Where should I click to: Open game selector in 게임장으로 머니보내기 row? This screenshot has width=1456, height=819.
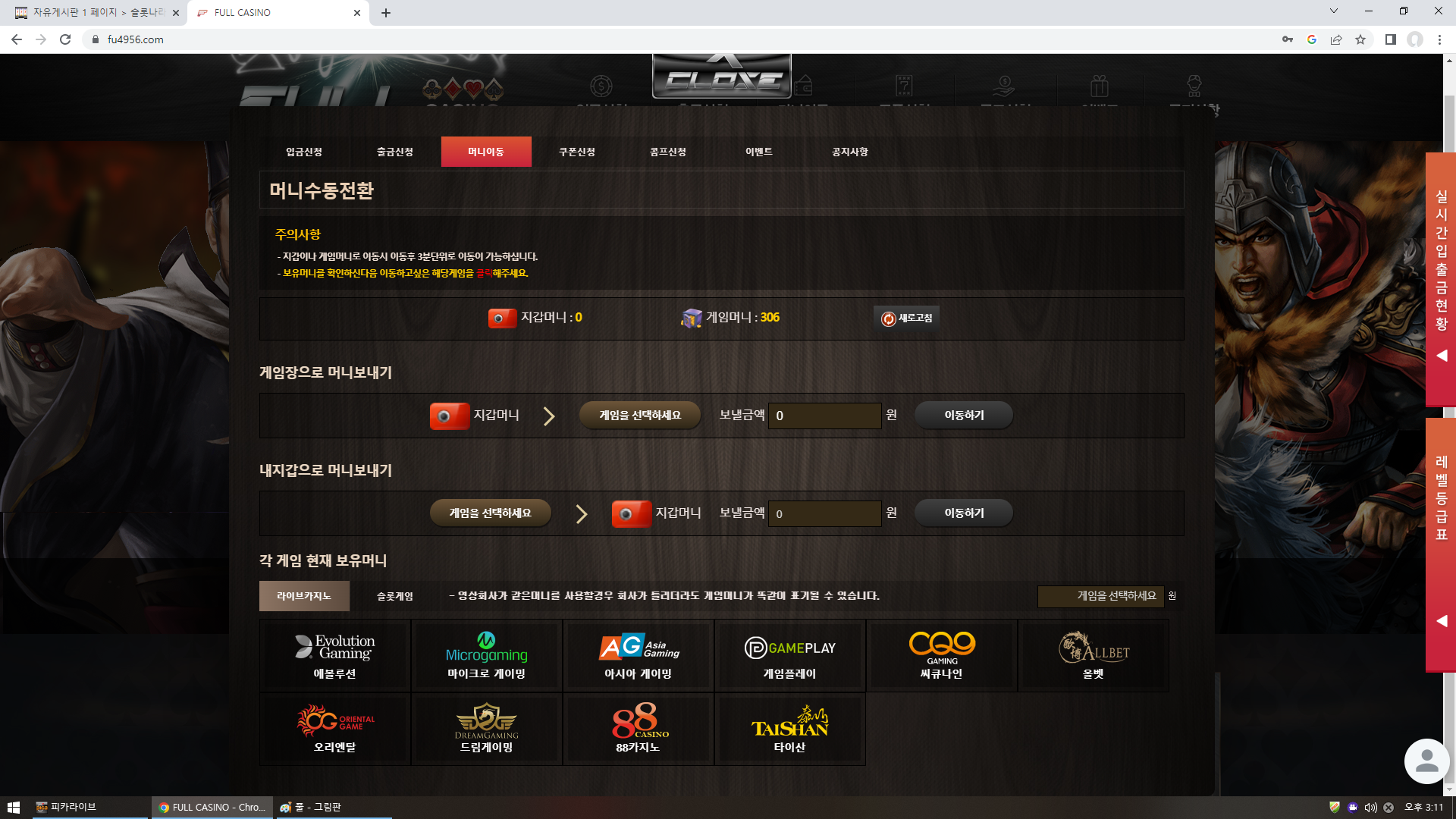tap(640, 416)
